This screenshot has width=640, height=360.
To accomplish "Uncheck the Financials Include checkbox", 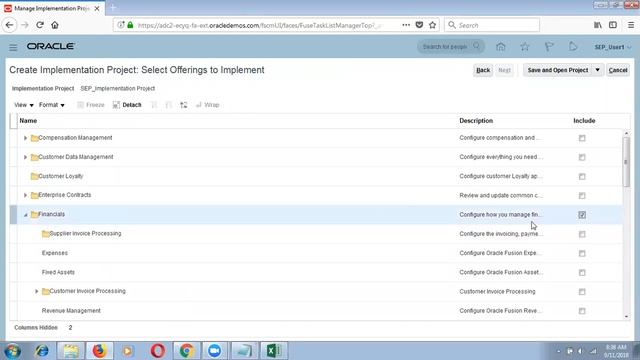I will coord(582,215).
